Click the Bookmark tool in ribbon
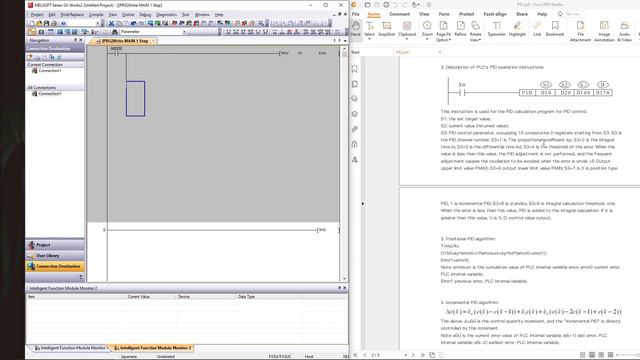640x360 pixels. (x=555, y=29)
